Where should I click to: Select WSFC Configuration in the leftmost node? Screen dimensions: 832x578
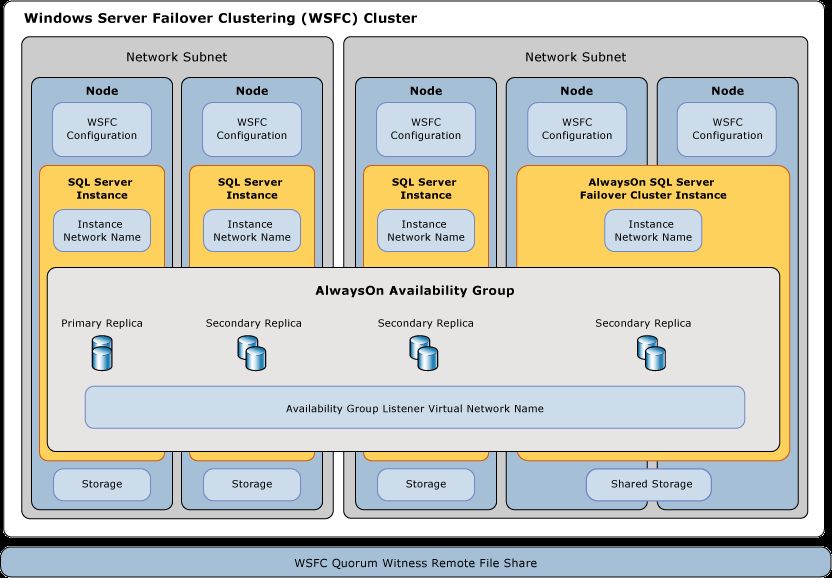pyautogui.click(x=102, y=129)
